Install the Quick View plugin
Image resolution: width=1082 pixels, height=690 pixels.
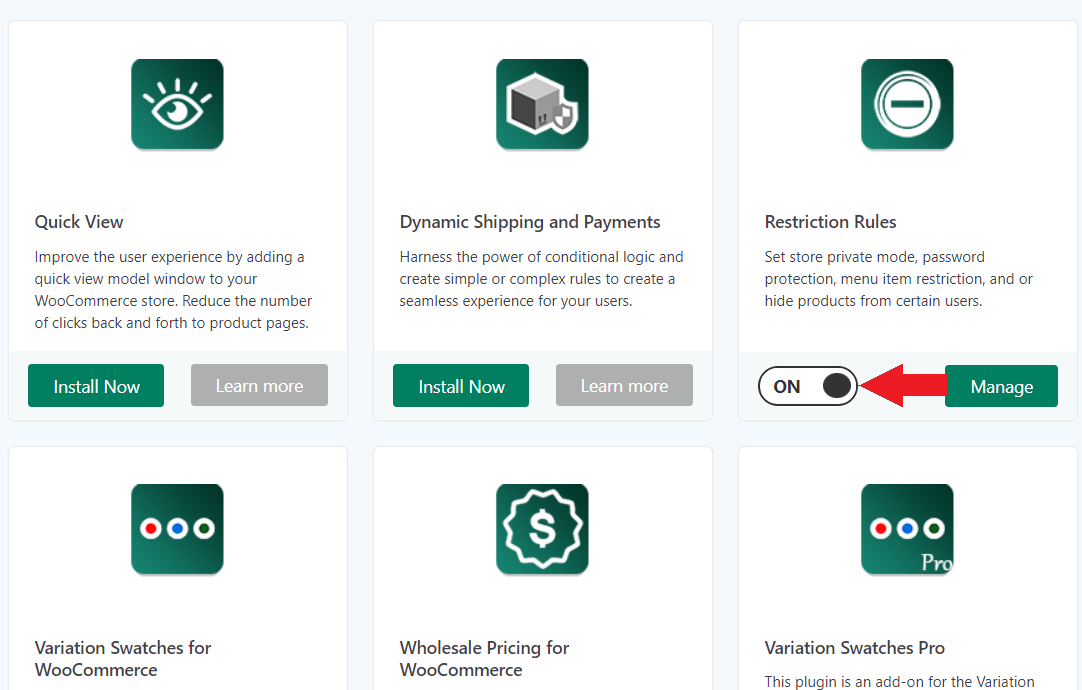coord(96,386)
